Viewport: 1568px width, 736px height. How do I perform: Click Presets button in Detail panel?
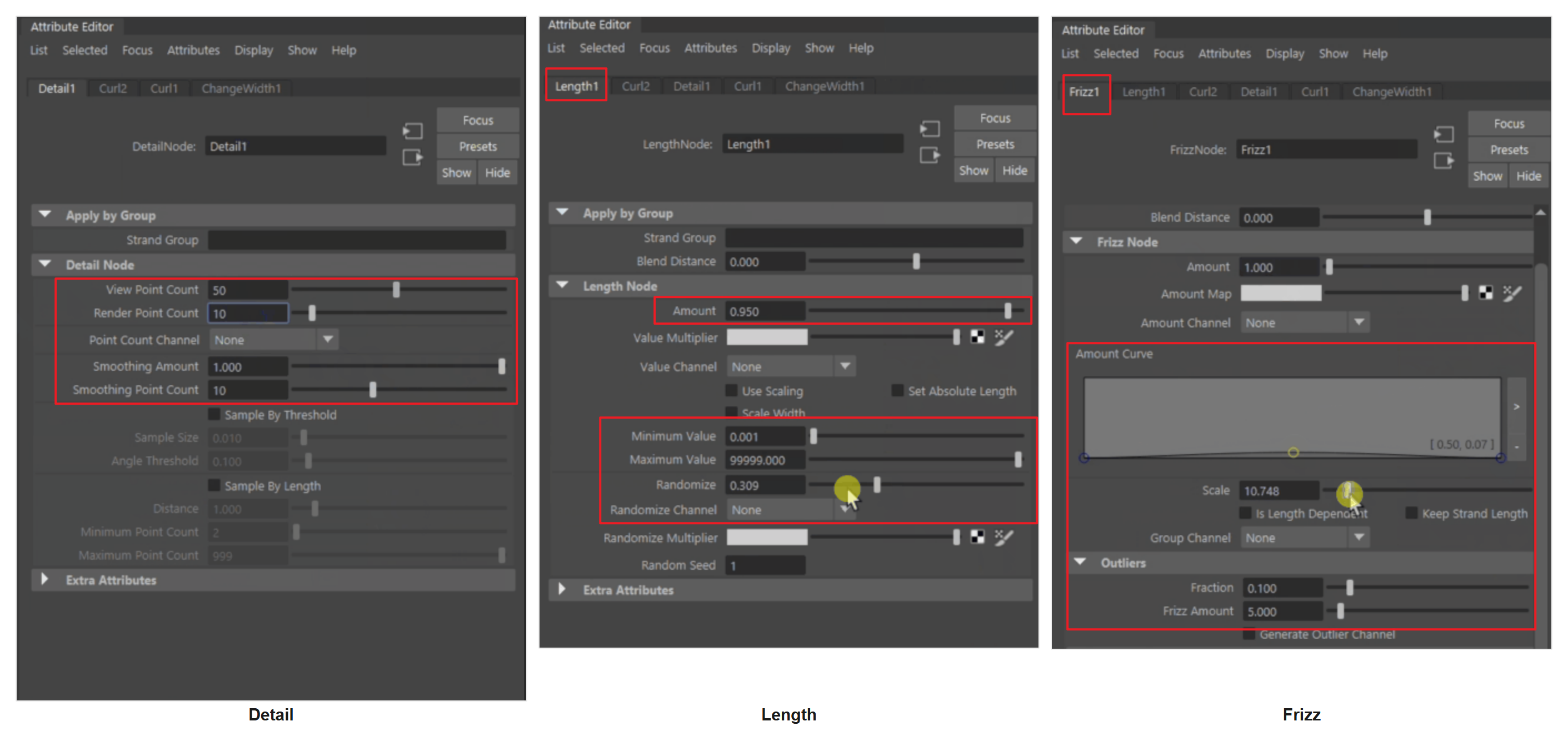pos(478,146)
